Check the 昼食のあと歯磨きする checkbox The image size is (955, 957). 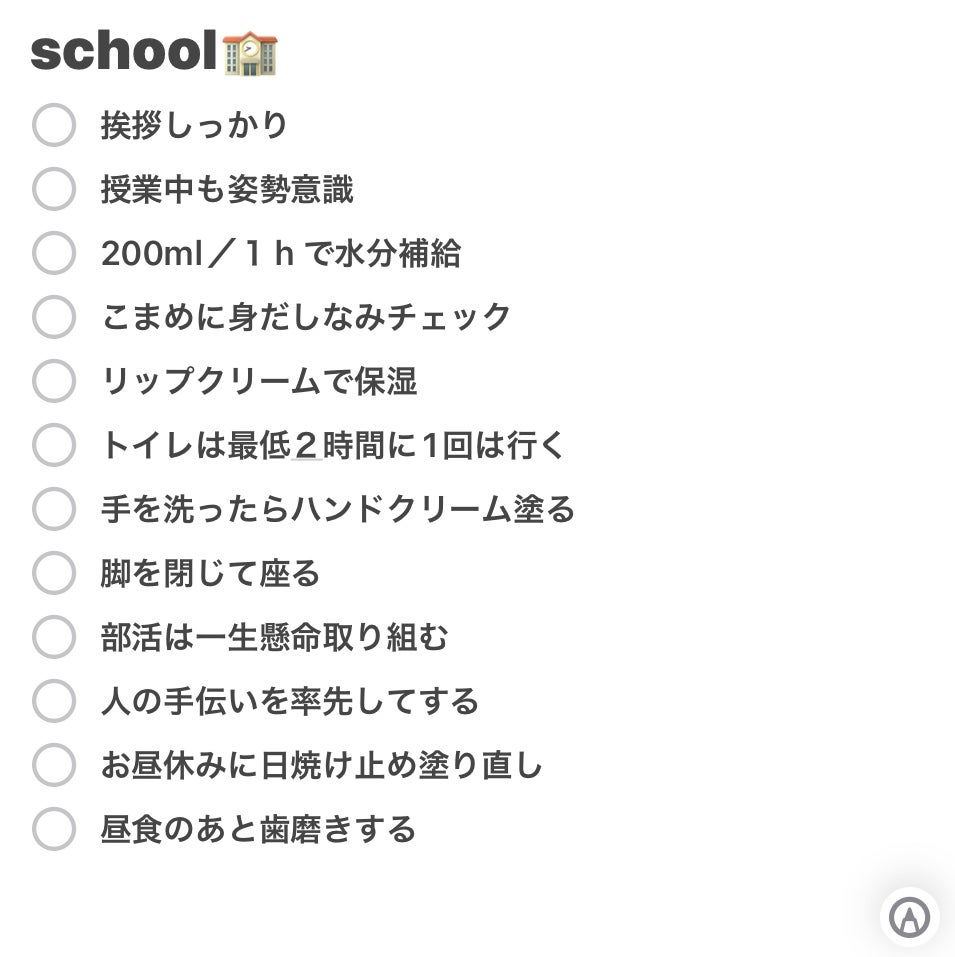click(x=54, y=830)
